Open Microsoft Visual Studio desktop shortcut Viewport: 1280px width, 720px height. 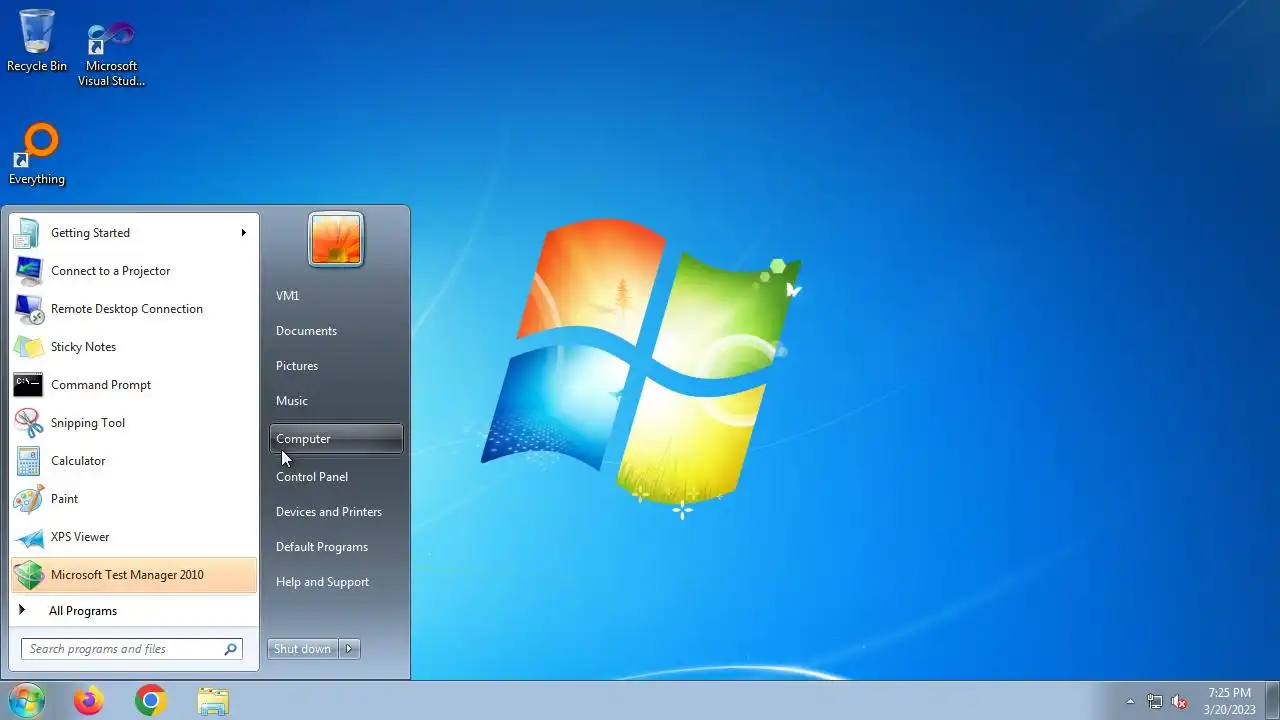[x=111, y=54]
